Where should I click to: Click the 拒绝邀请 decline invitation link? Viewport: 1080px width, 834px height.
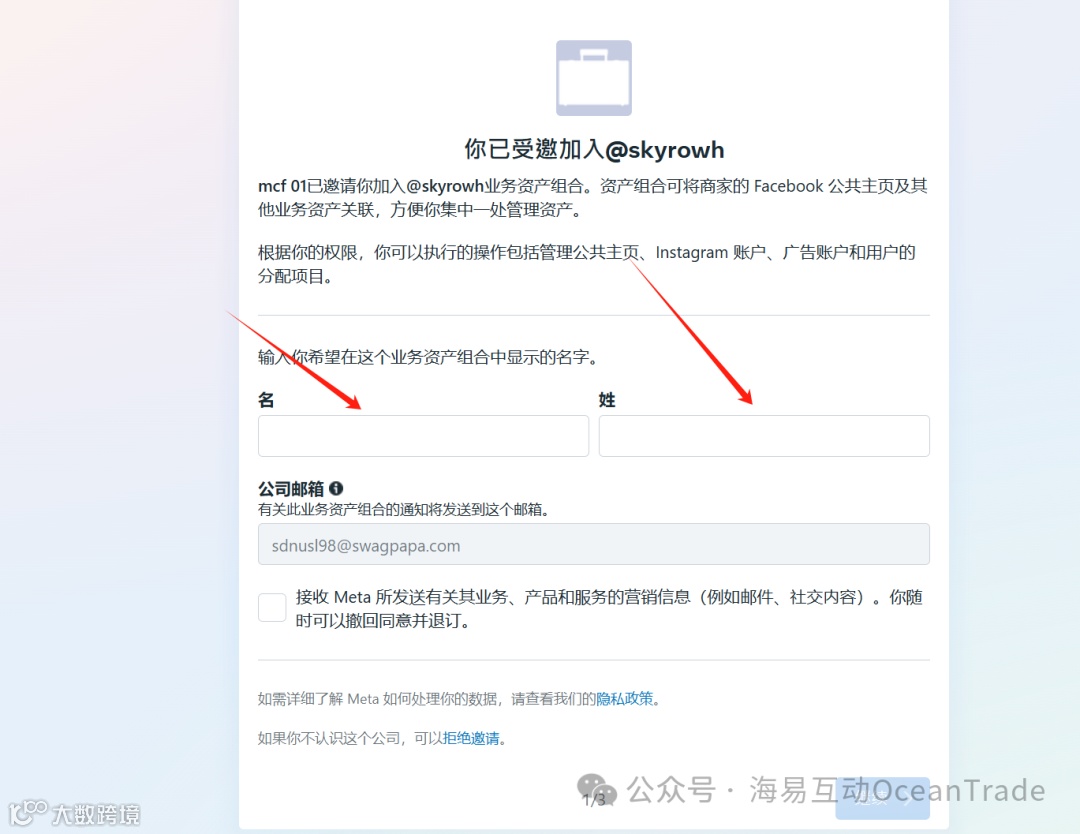pos(471,738)
